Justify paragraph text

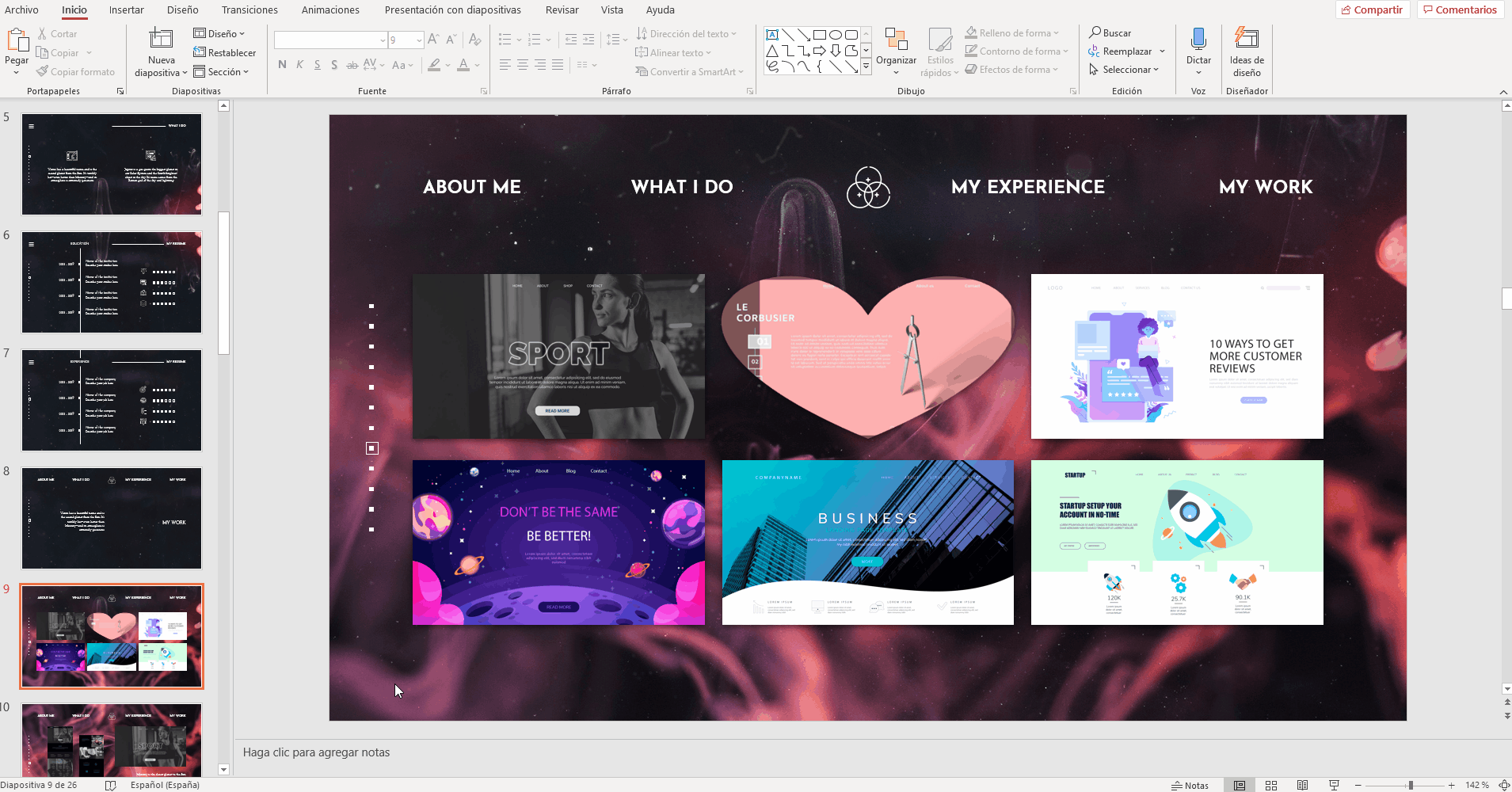coord(558,65)
